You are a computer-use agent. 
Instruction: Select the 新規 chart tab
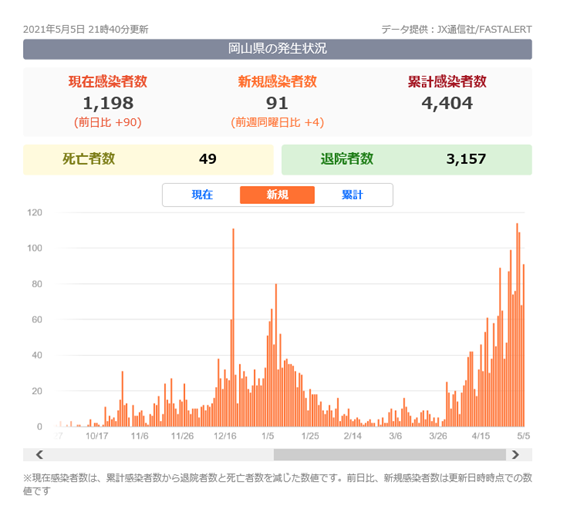[x=277, y=195]
